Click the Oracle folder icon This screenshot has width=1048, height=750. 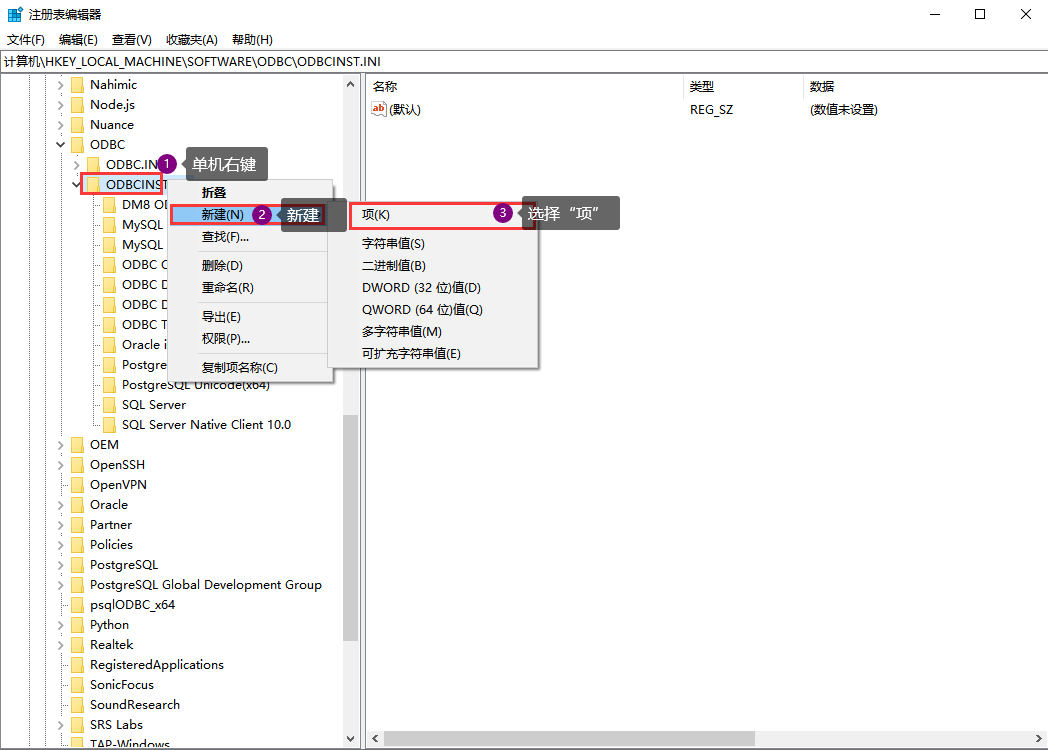click(x=78, y=505)
